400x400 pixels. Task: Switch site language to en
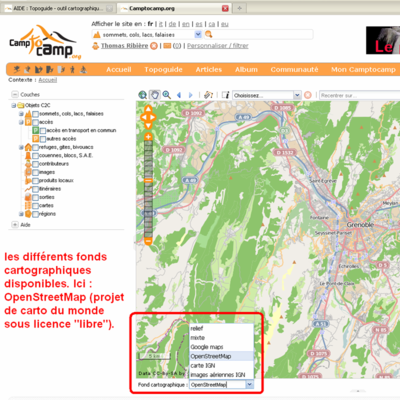click(186, 24)
